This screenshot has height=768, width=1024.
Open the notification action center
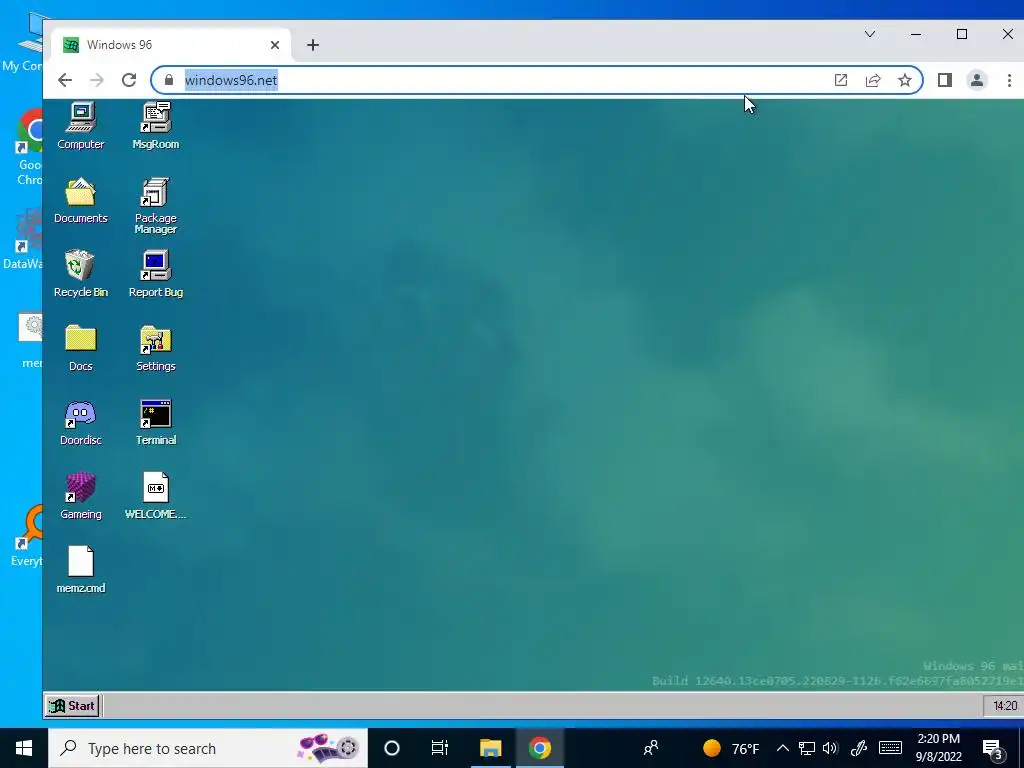click(x=992, y=749)
